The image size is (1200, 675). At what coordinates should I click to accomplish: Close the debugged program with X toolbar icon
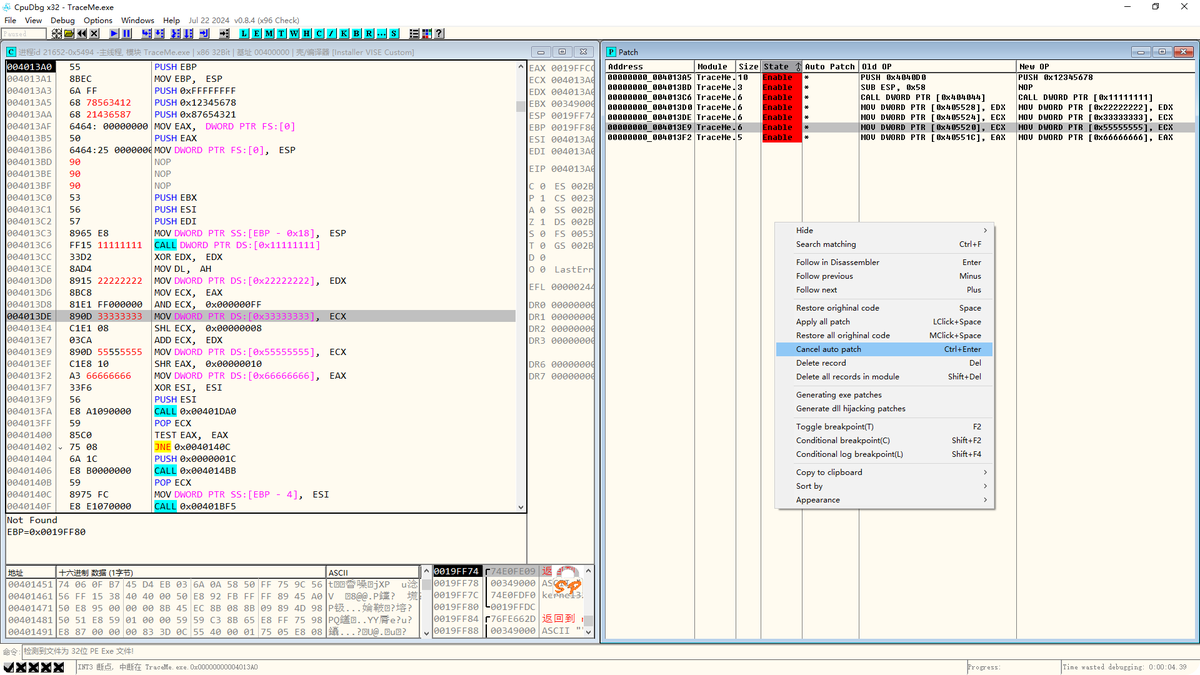94,33
